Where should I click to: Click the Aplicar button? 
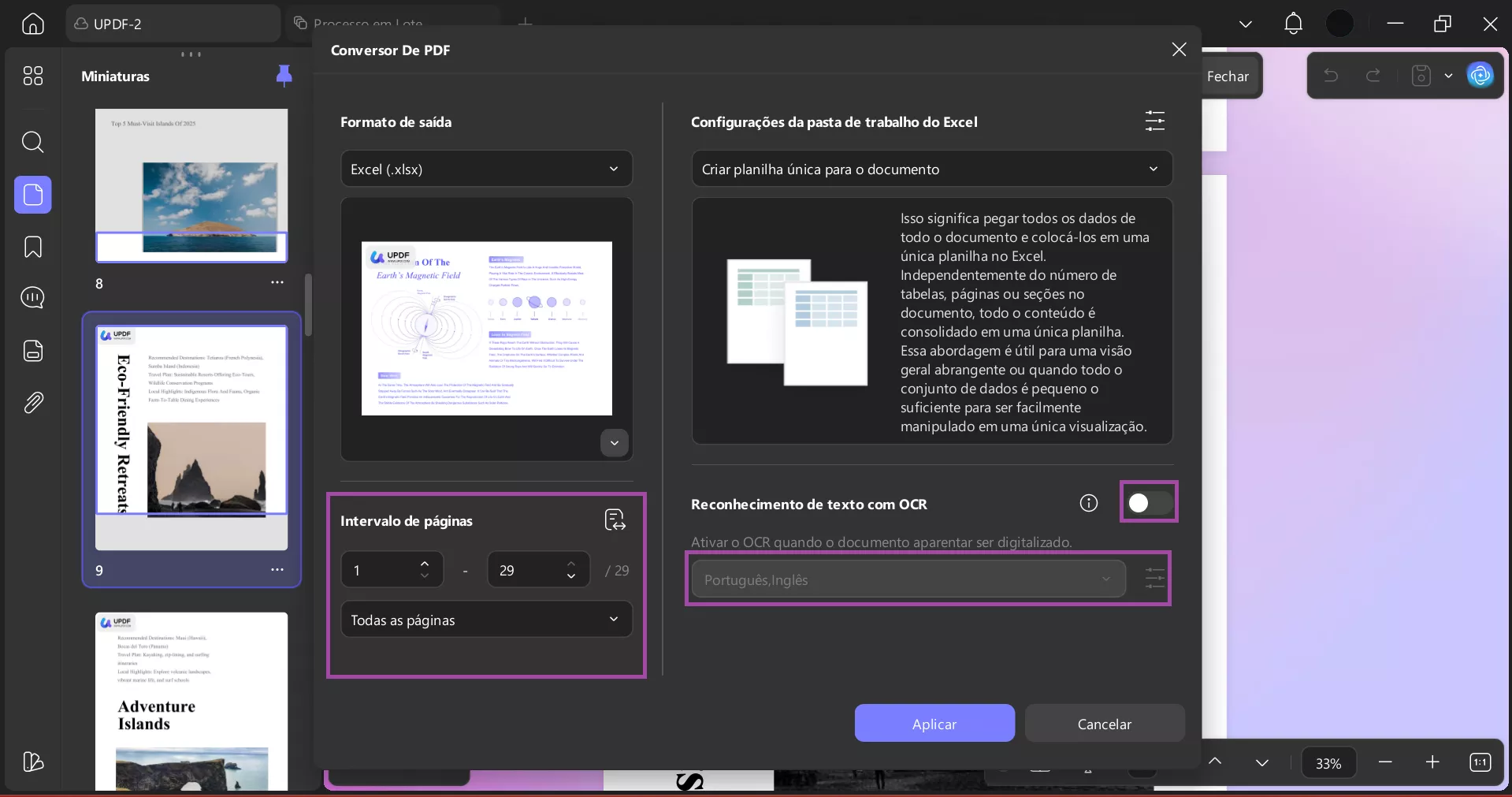point(934,723)
